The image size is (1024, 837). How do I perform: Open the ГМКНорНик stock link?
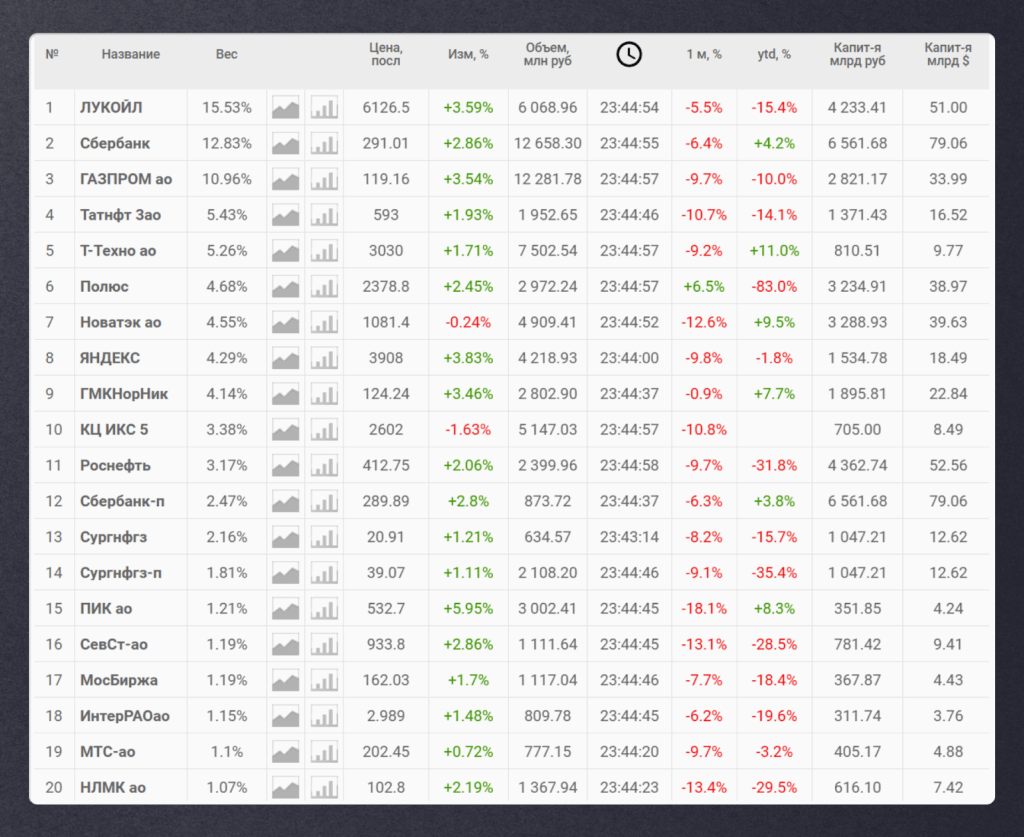pyautogui.click(x=124, y=394)
